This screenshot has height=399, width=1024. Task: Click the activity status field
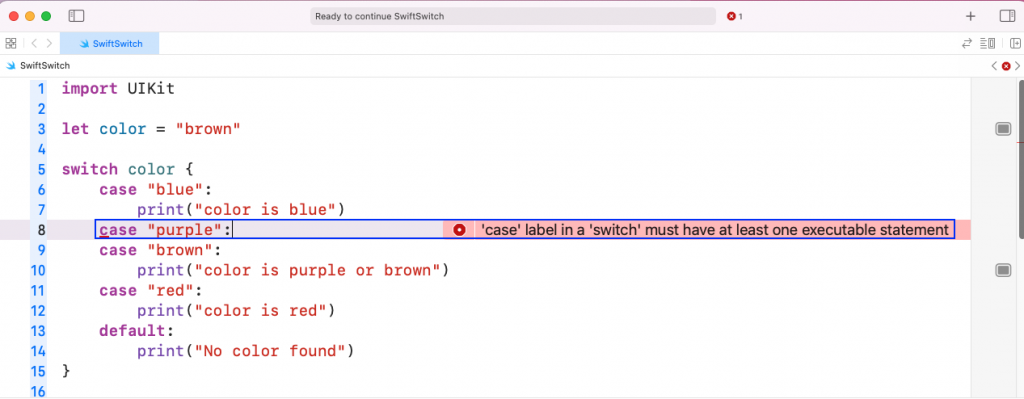click(x=513, y=16)
